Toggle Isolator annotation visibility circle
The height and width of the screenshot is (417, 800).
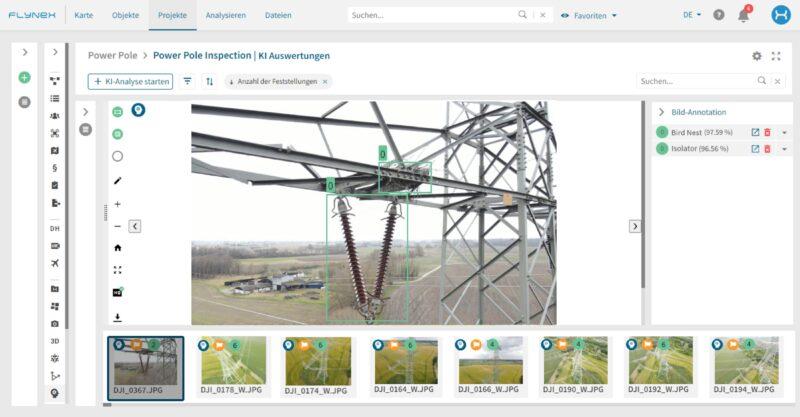coord(662,149)
